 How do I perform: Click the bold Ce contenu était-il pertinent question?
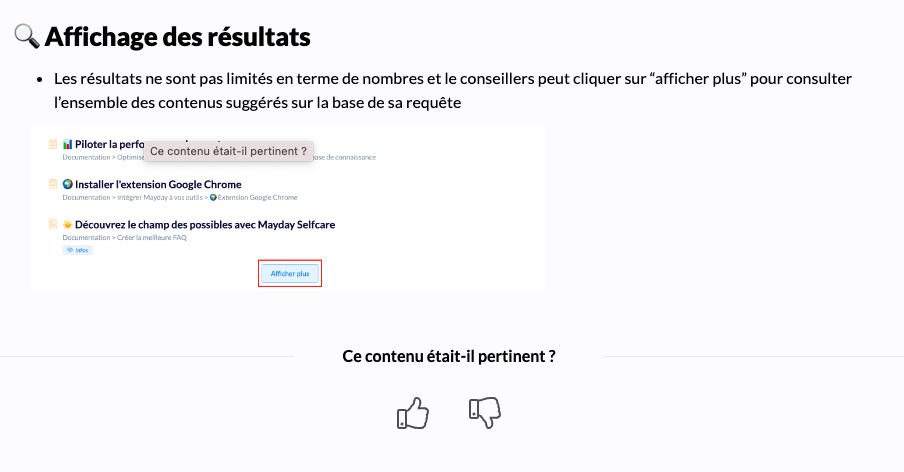coord(449,356)
